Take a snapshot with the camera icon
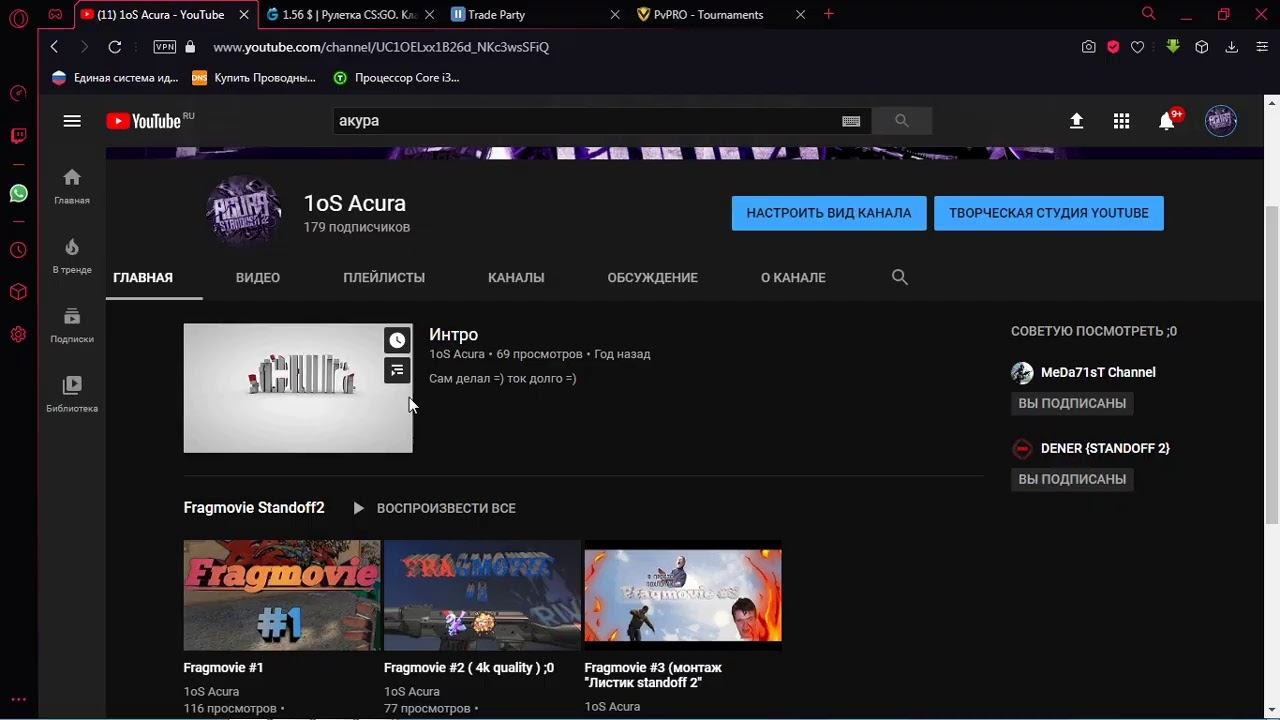Image resolution: width=1280 pixels, height=720 pixels. [1089, 47]
